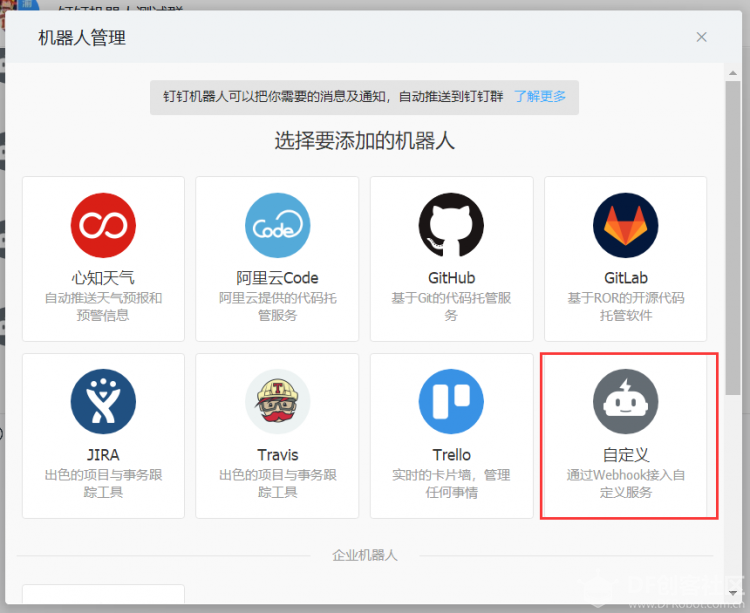This screenshot has width=750, height=613.
Task: Click description 实时的卡片墙，管理任何事情
Action: pos(451,483)
